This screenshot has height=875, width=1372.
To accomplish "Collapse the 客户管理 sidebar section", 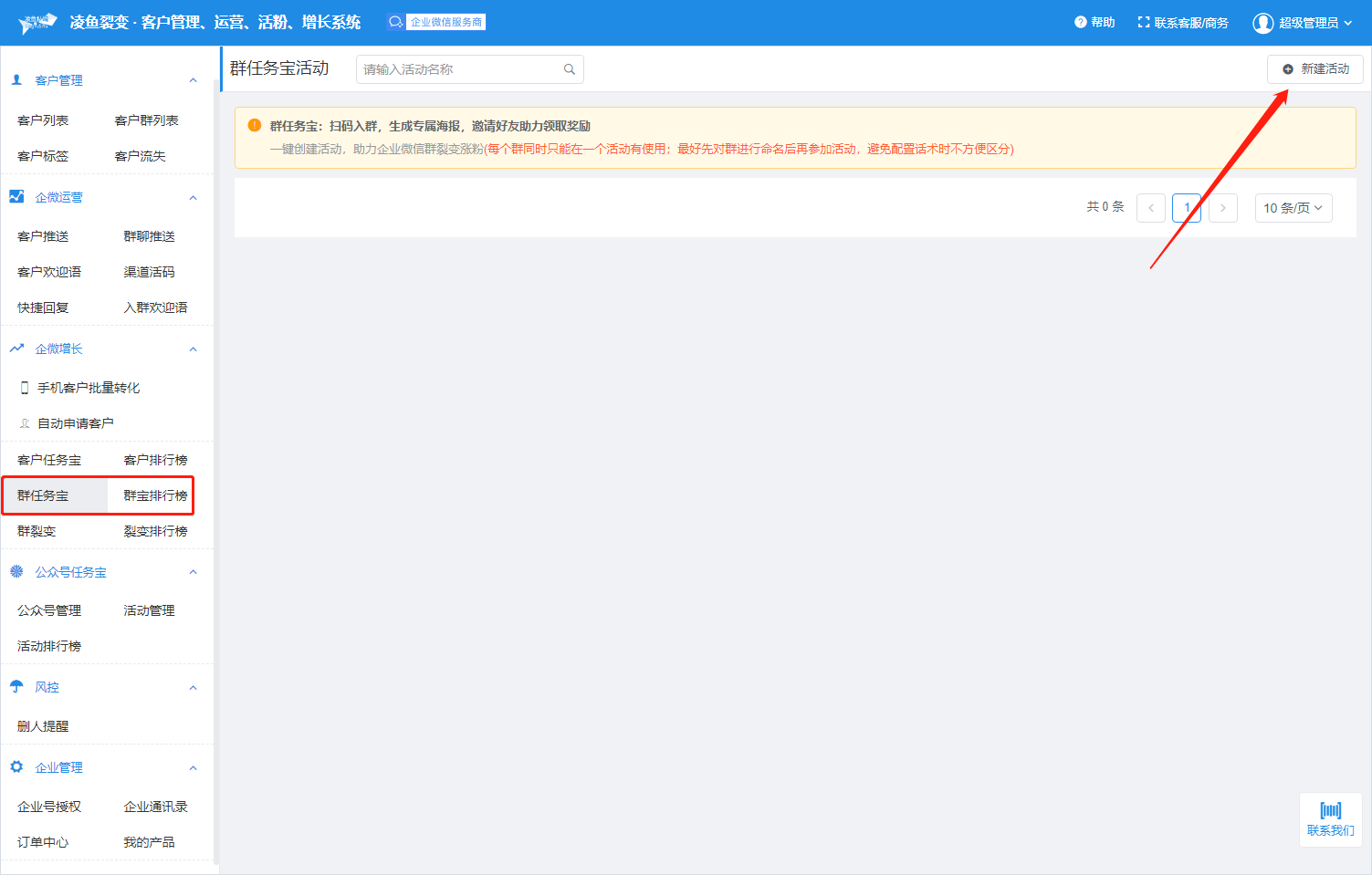I will click(193, 80).
